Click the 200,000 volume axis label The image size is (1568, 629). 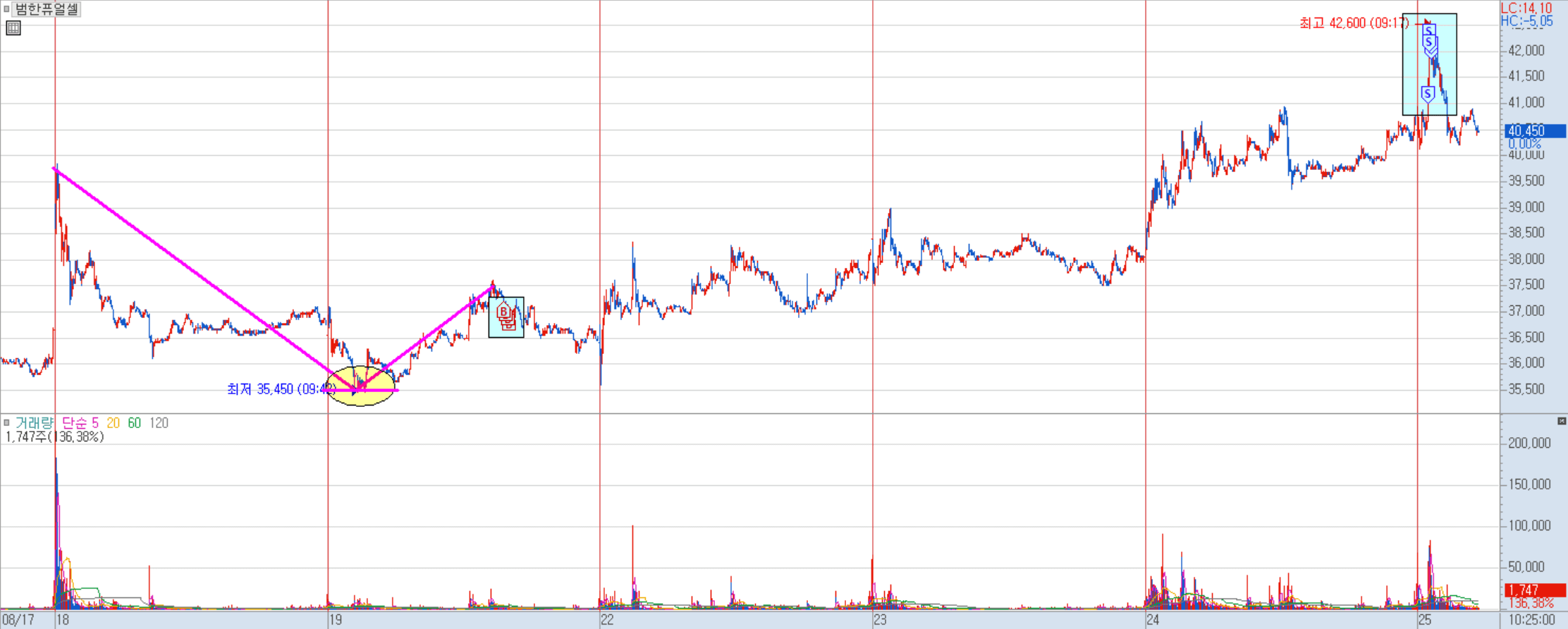click(1530, 444)
